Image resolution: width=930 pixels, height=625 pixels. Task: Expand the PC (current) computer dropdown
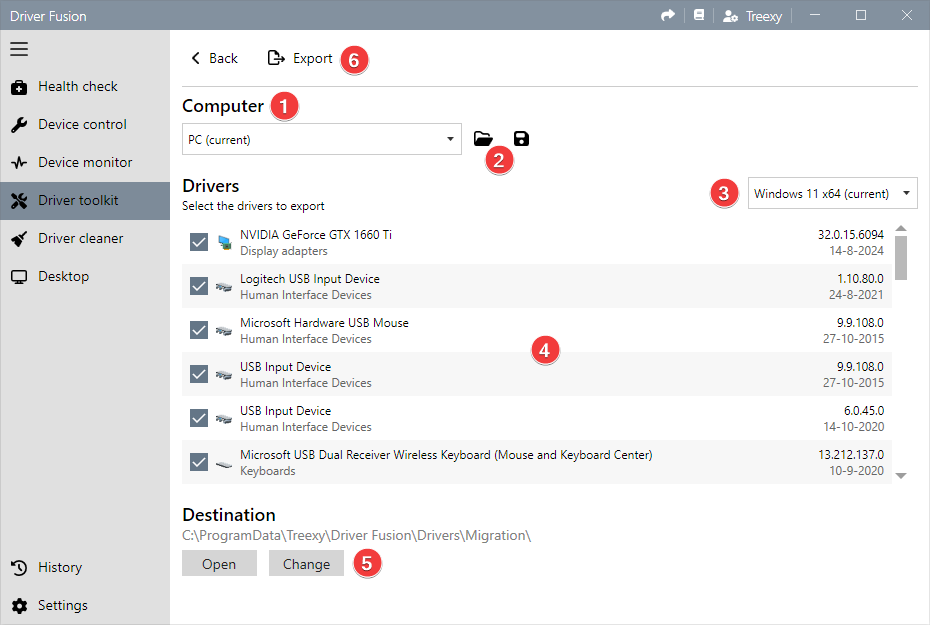[321, 139]
